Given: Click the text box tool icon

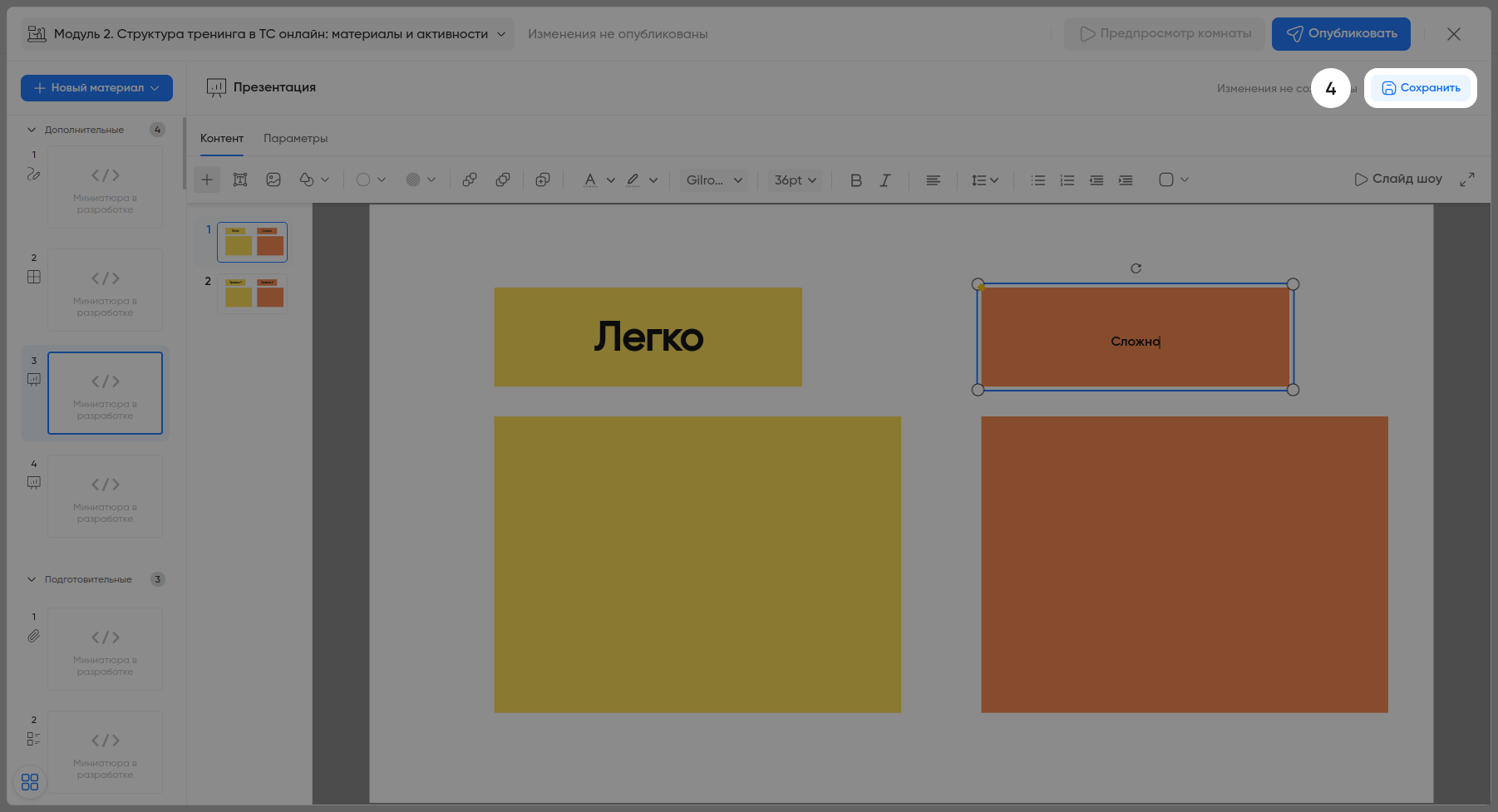Looking at the screenshot, I should tap(240, 180).
